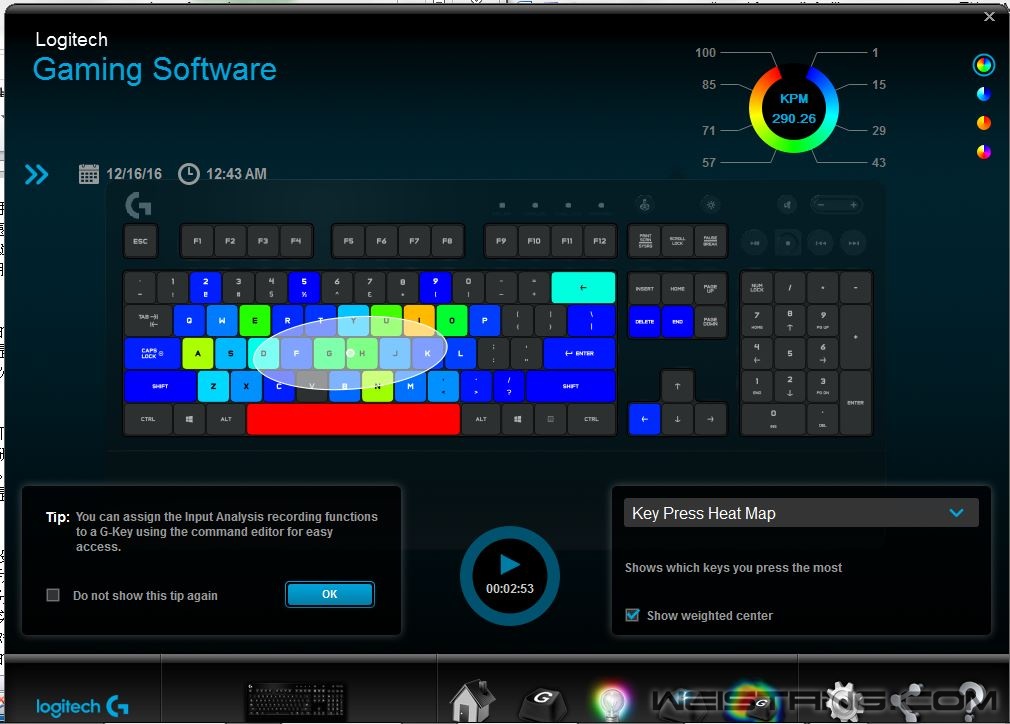The image size is (1010, 724).
Task: Click the ESC key on keyboard map
Action: 140,242
